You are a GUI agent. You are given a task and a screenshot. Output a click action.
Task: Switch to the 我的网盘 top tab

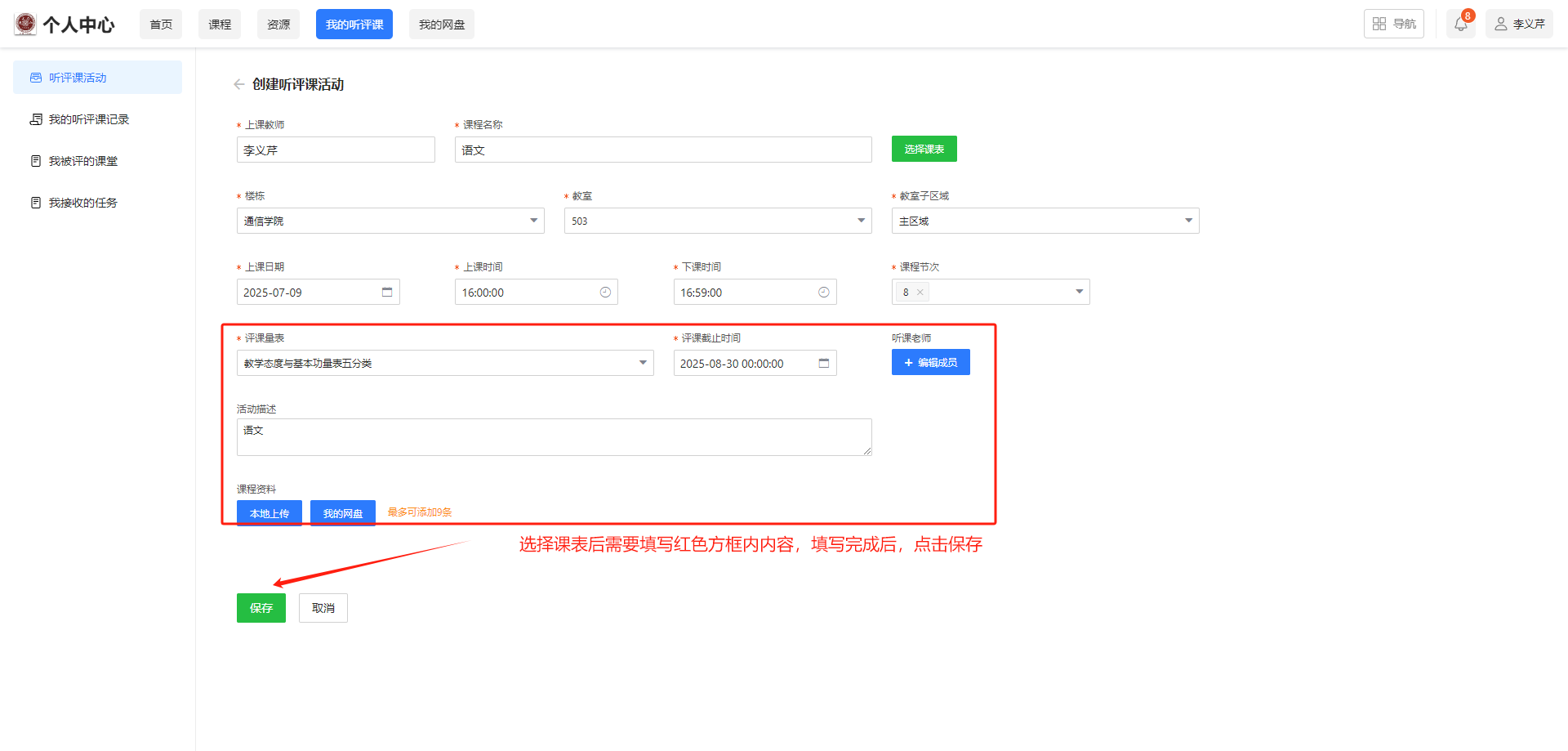pyautogui.click(x=441, y=25)
